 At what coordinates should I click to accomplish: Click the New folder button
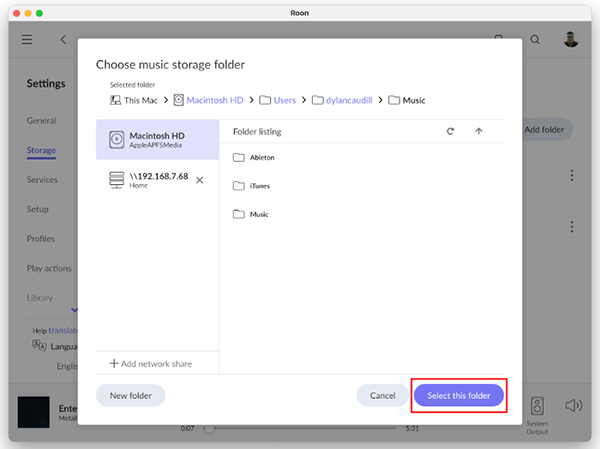[x=131, y=395]
